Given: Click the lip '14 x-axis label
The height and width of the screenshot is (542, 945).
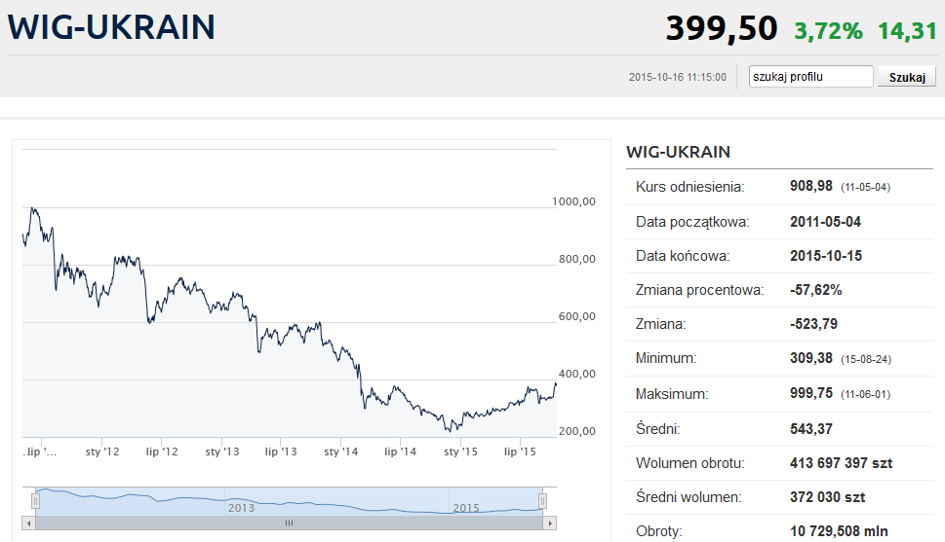Looking at the screenshot, I should [400, 452].
